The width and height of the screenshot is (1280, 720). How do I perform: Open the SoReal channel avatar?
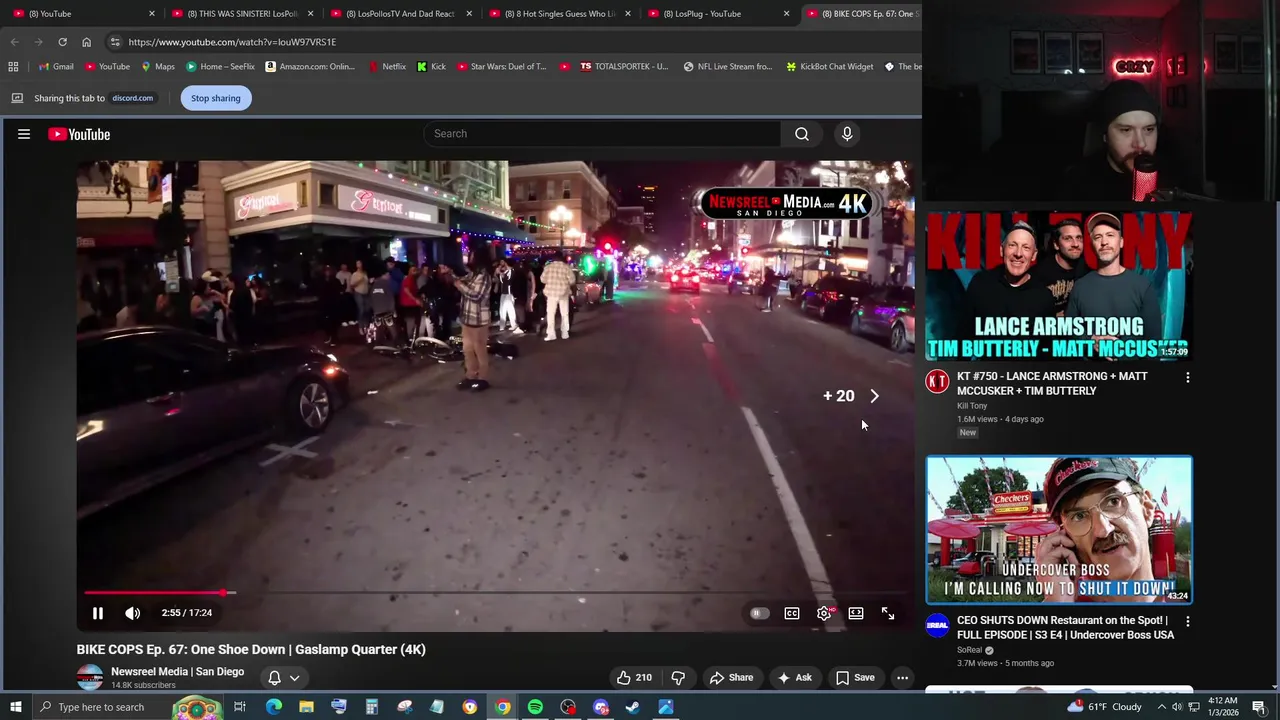click(x=937, y=625)
